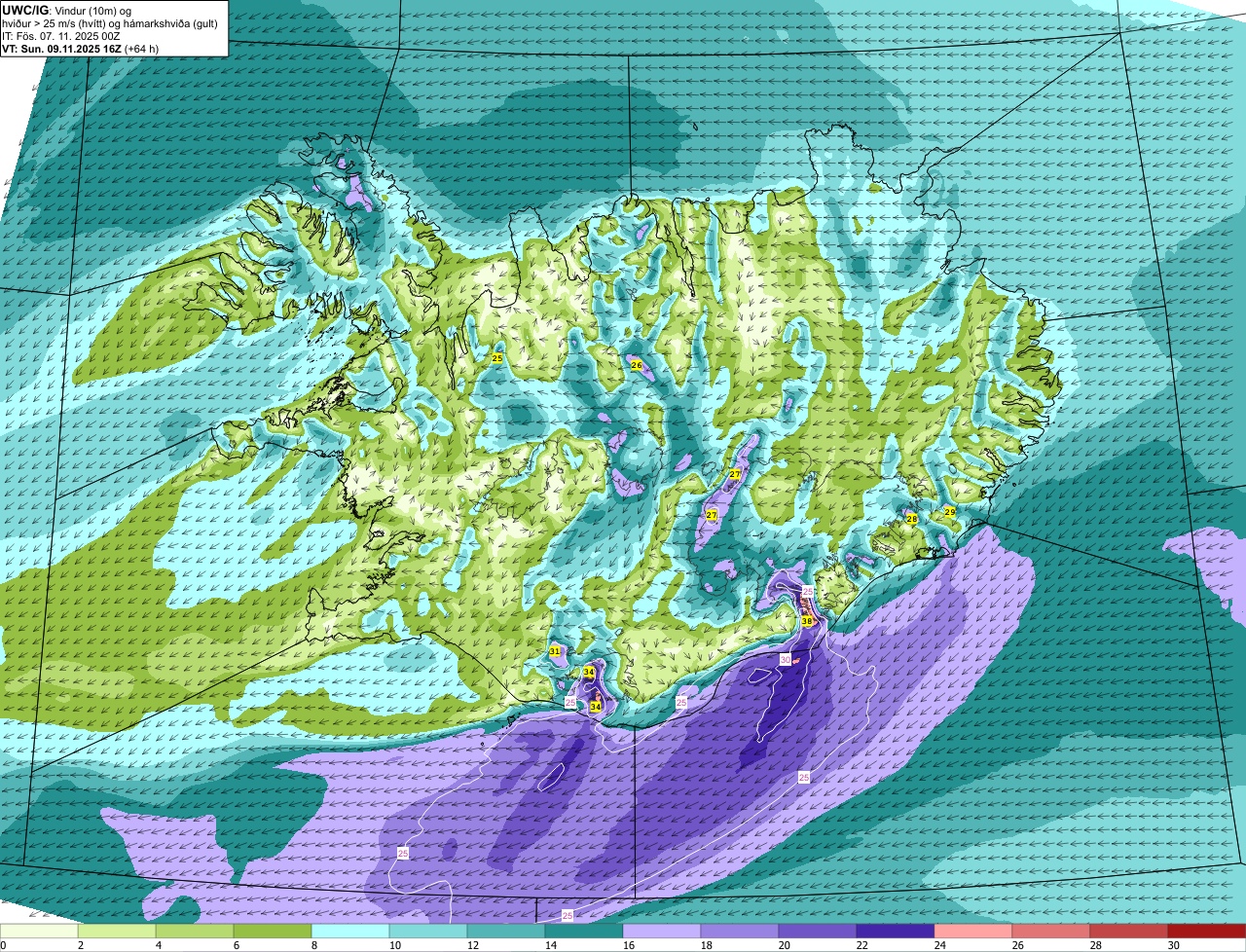
Task: Click the legend scale number 20
Action: (x=784, y=945)
